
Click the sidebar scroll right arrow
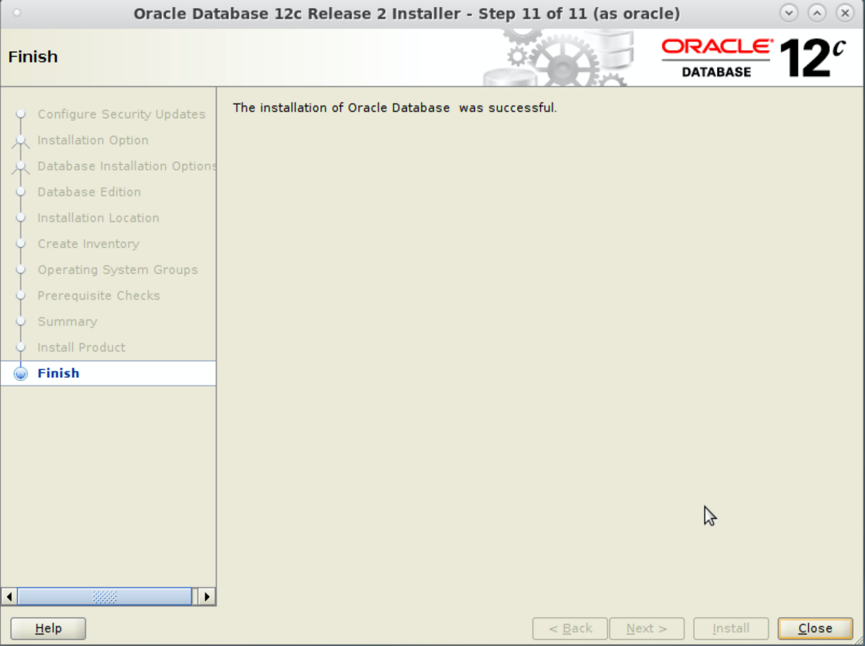pyautogui.click(x=207, y=596)
